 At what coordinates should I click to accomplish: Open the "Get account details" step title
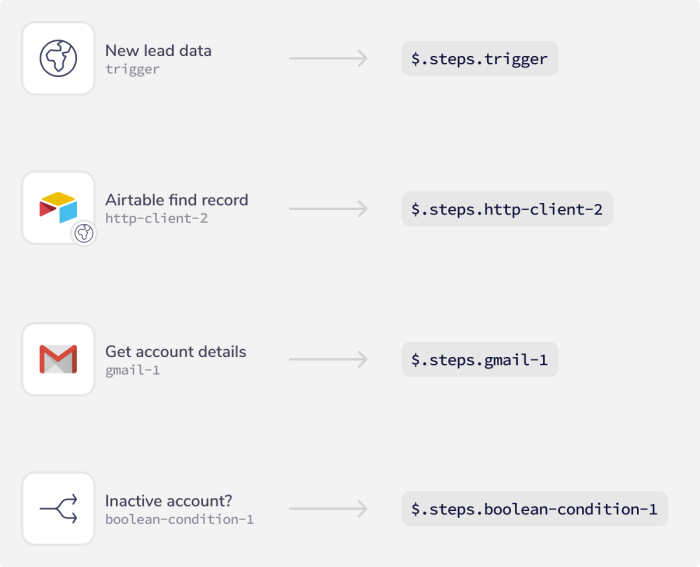(x=175, y=351)
